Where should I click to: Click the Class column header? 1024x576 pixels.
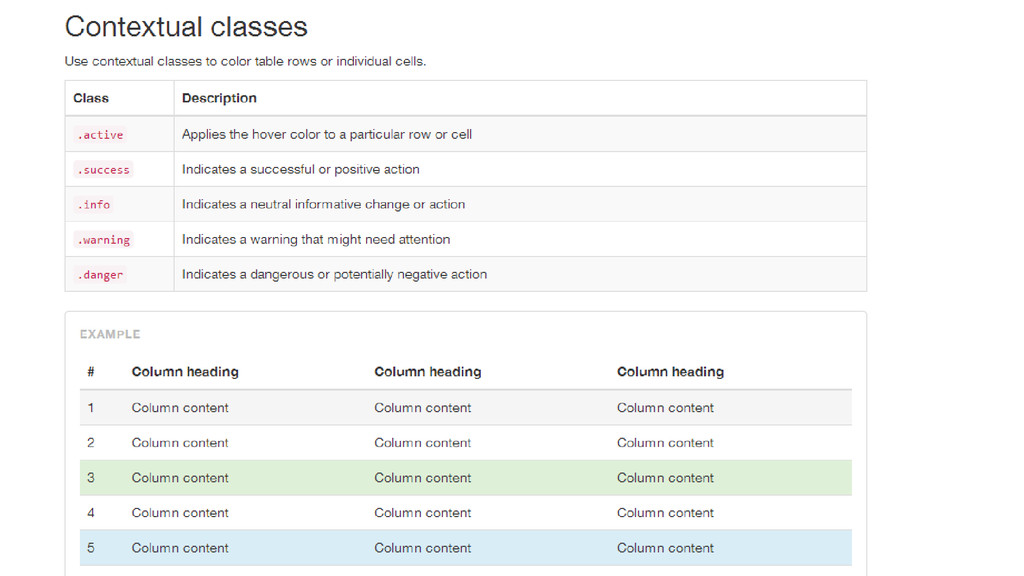point(91,98)
